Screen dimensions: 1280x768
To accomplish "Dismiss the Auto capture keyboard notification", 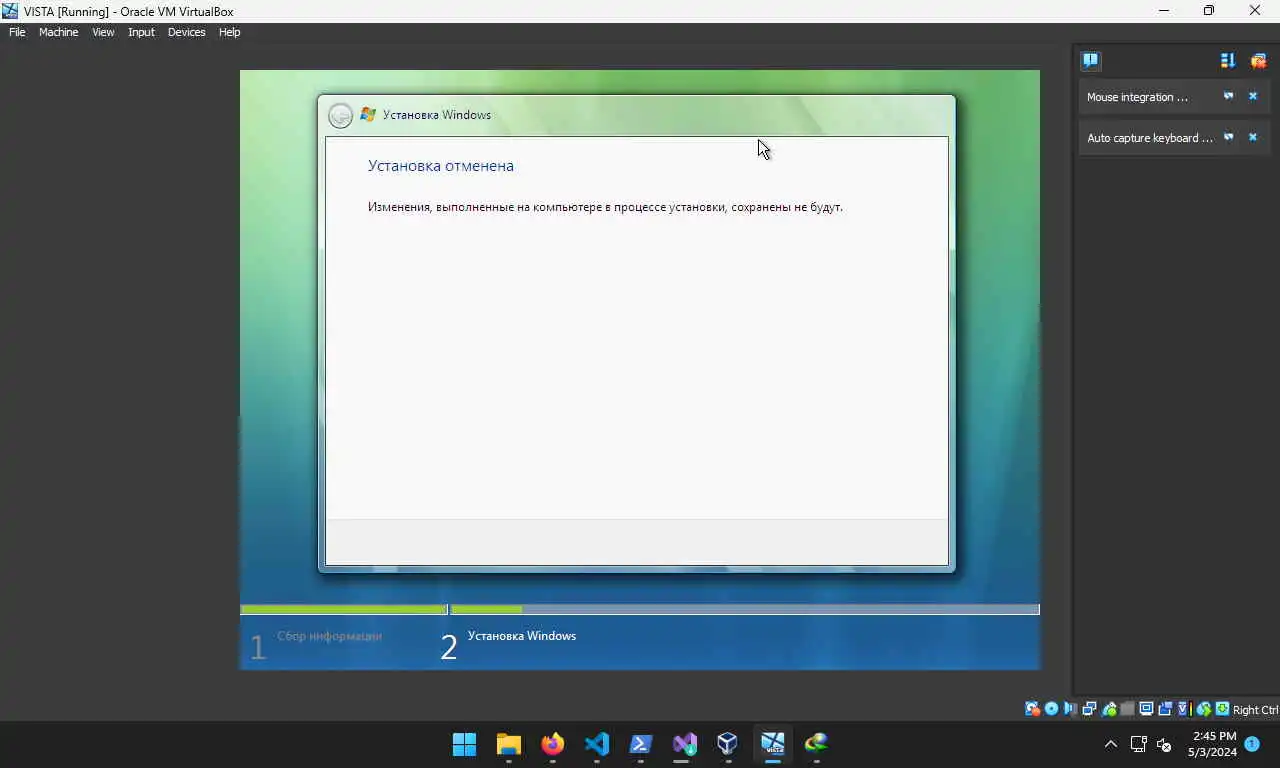I will [x=1253, y=138].
